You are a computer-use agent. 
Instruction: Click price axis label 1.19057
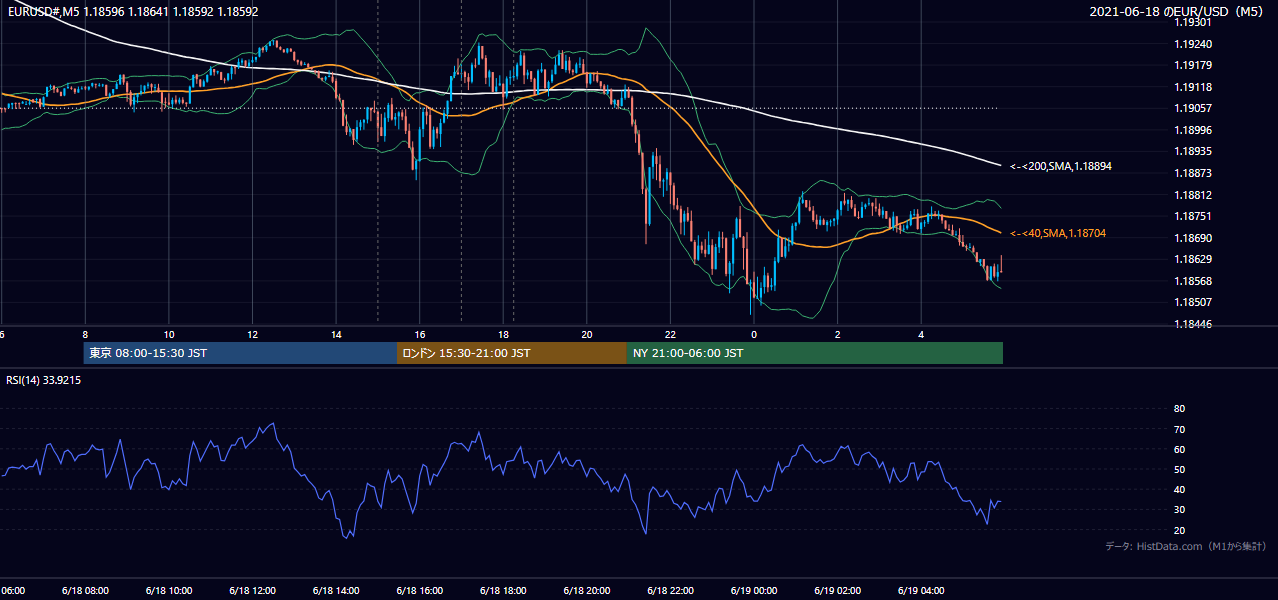click(x=1192, y=108)
